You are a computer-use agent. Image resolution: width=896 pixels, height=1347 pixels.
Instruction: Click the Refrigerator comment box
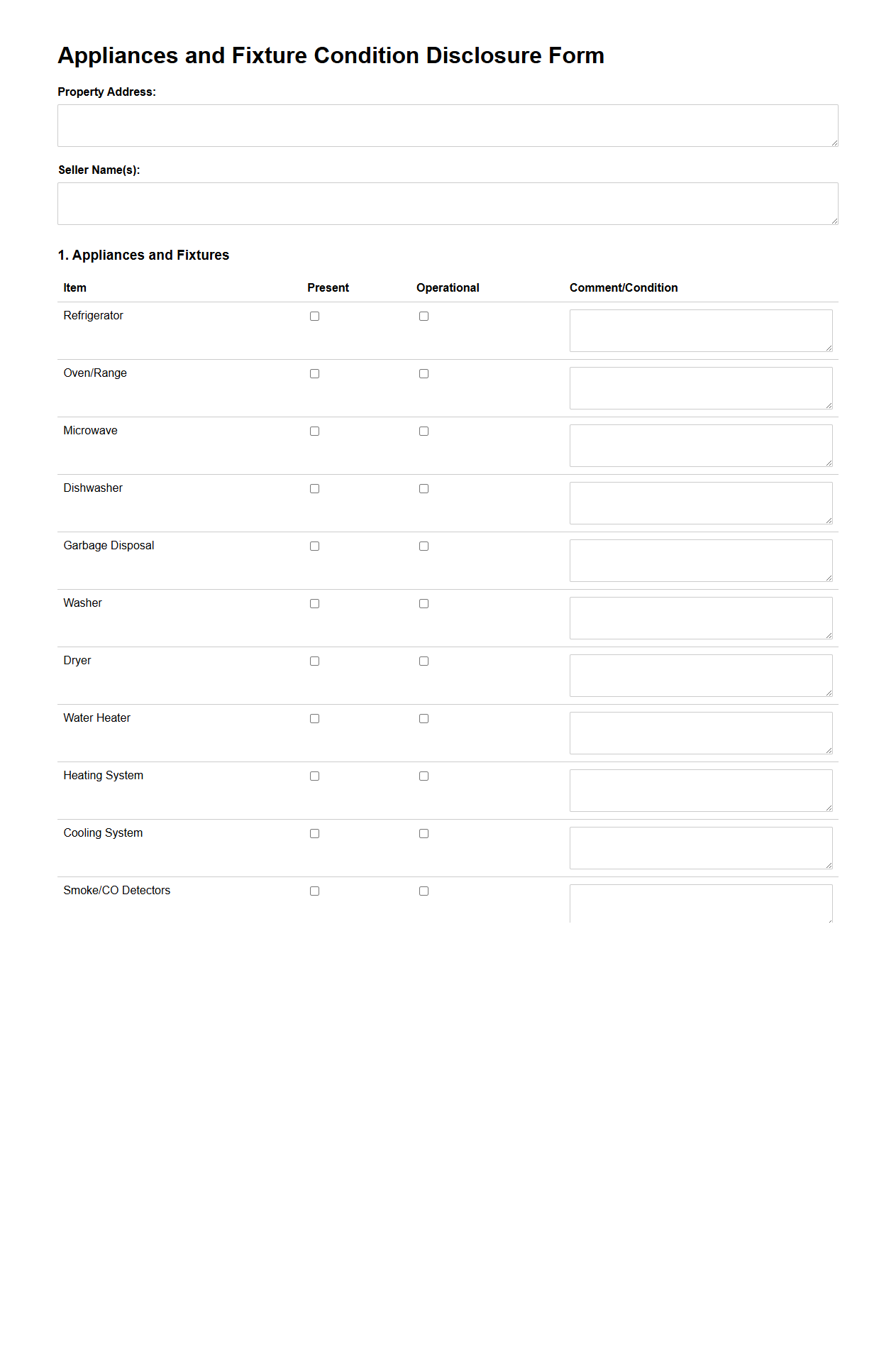[x=700, y=329]
